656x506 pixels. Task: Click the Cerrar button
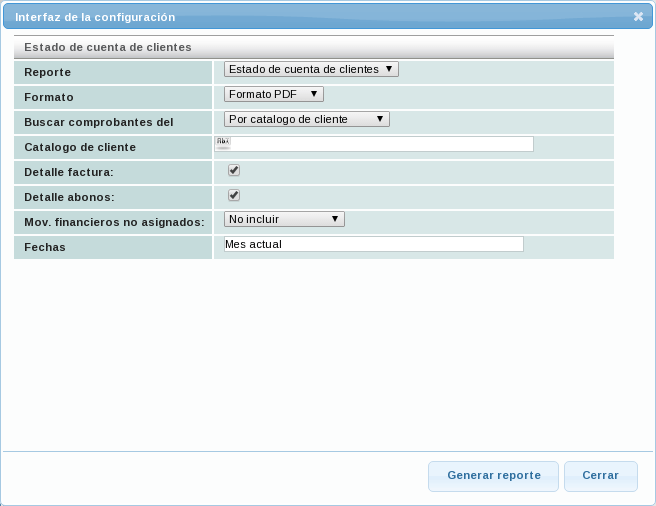pyautogui.click(x=600, y=476)
